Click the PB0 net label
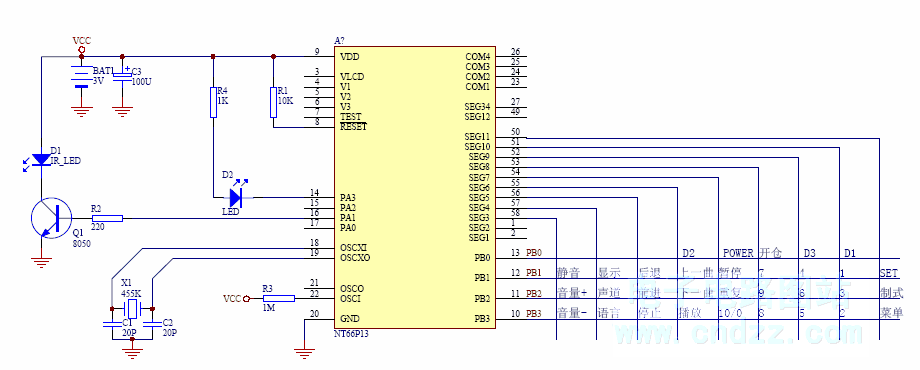 [534, 253]
